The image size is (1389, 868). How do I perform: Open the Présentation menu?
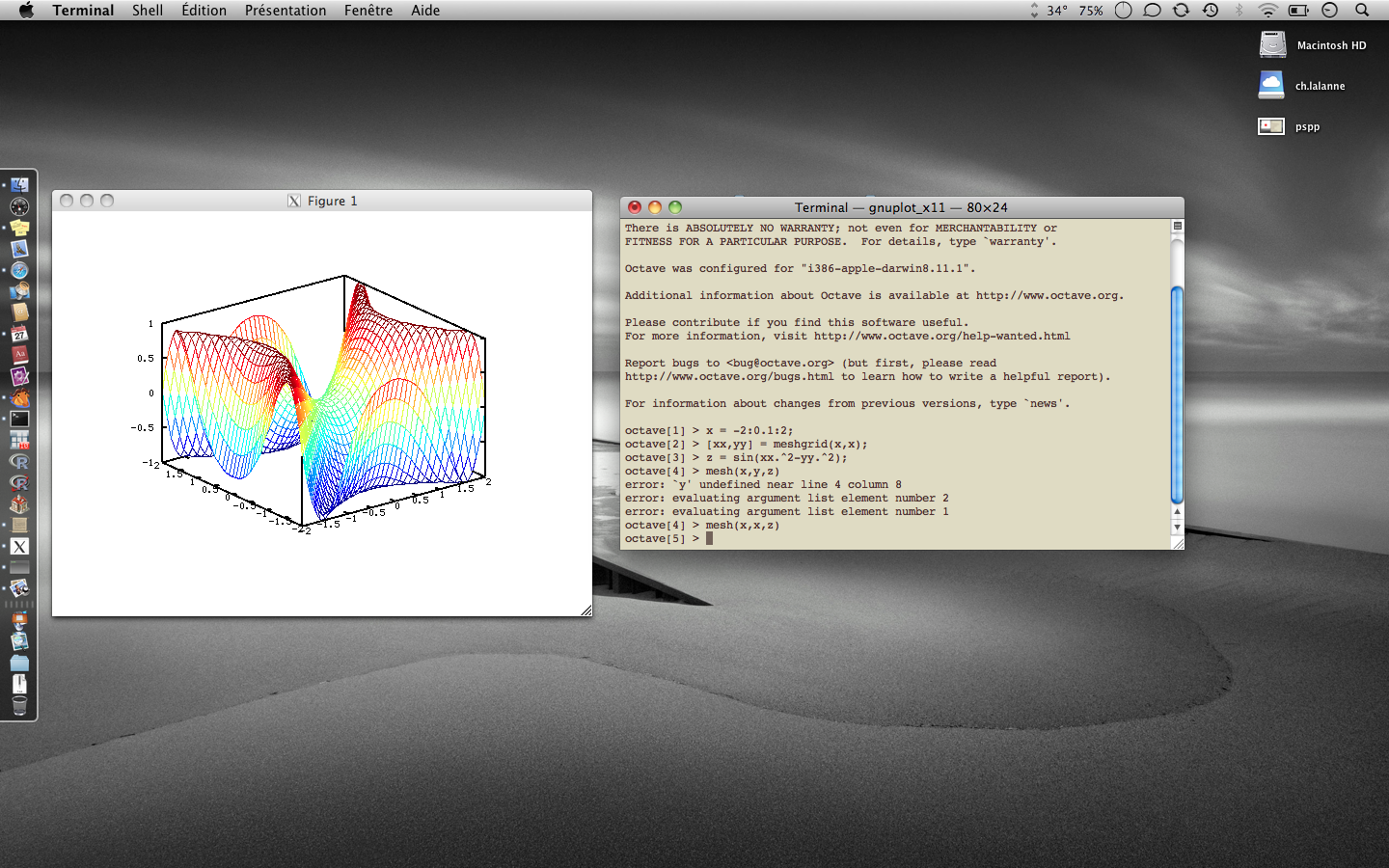point(285,11)
